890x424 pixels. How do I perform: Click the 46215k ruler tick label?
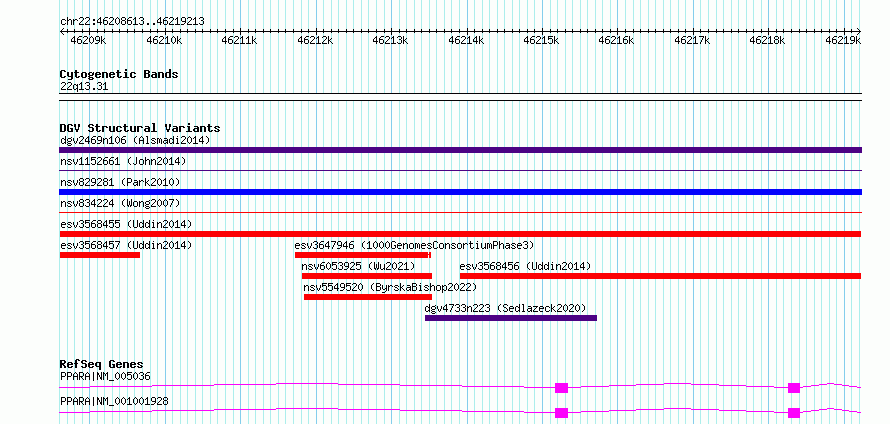[x=541, y=40]
